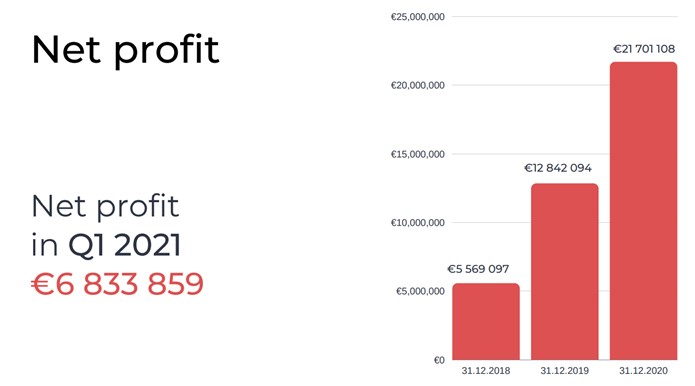
Task: Click the €20,000,000 horizontal gridline
Action: (531, 85)
